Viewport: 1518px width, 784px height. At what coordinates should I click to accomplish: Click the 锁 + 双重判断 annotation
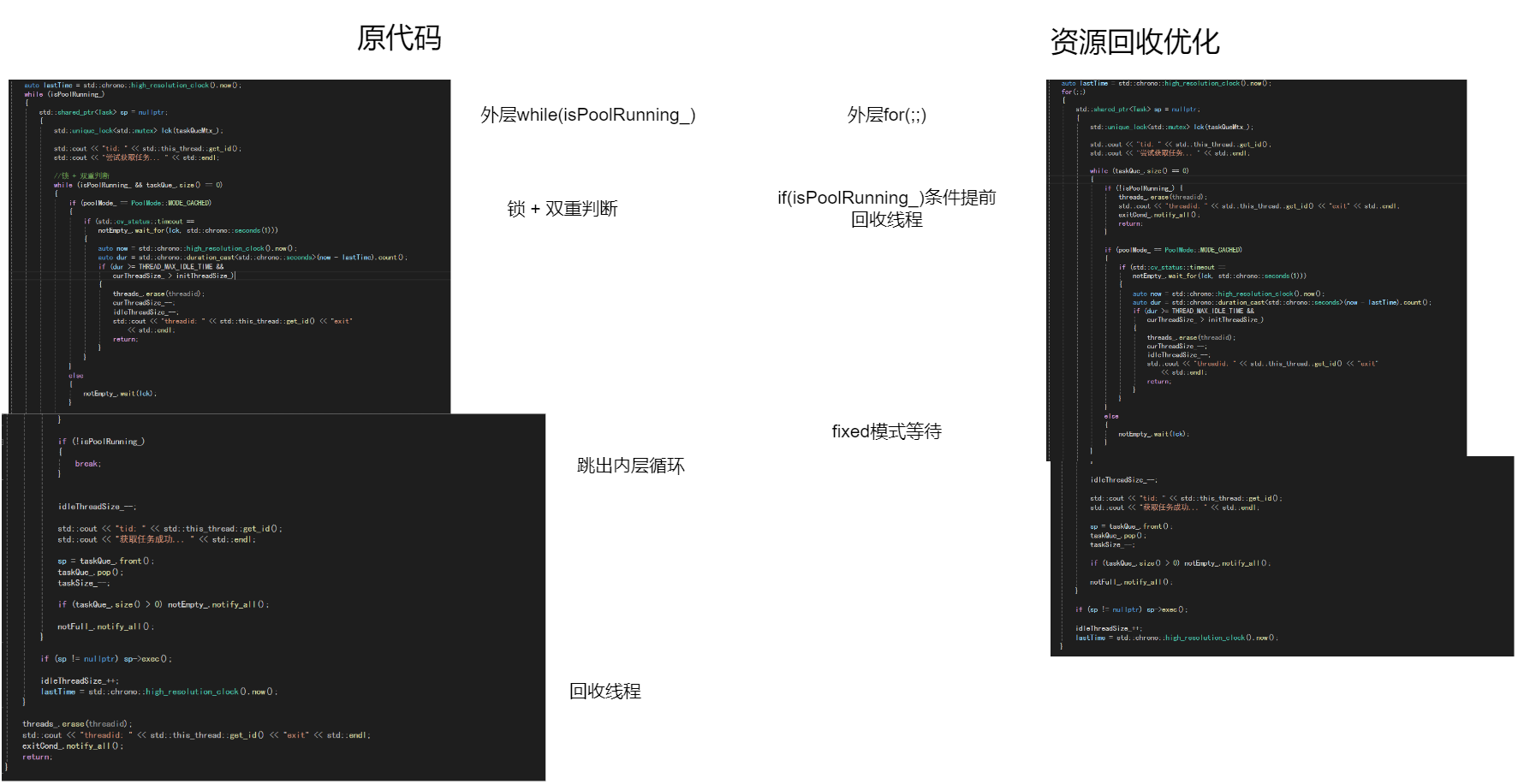coord(563,209)
